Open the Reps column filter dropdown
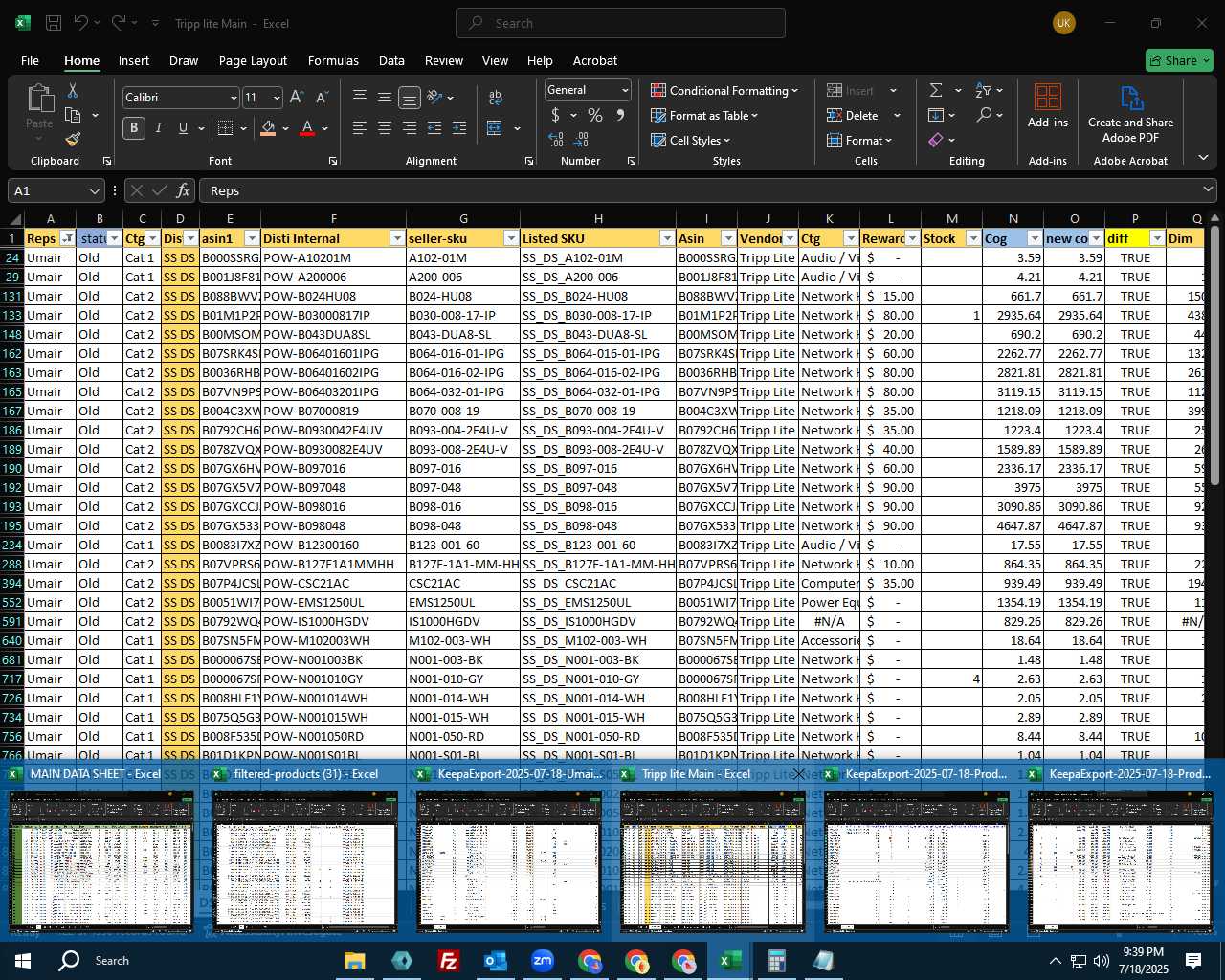 [x=67, y=238]
